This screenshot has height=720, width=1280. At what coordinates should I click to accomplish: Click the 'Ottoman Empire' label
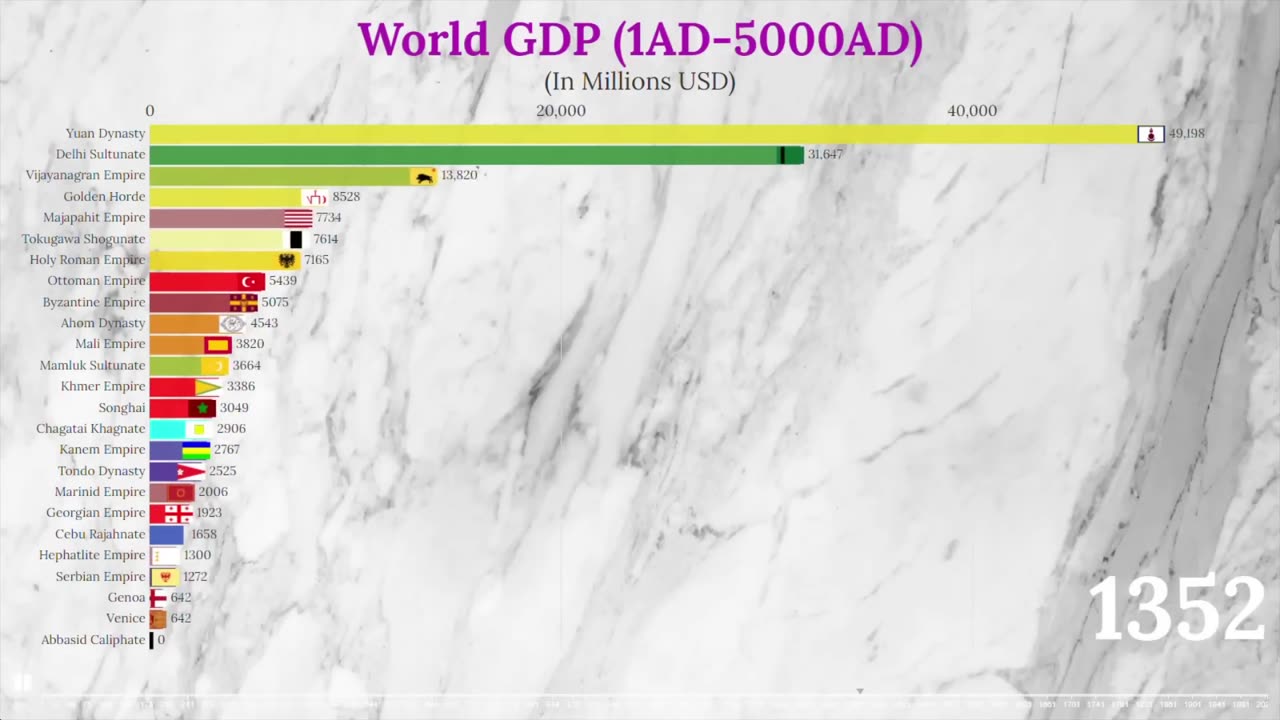[96, 281]
